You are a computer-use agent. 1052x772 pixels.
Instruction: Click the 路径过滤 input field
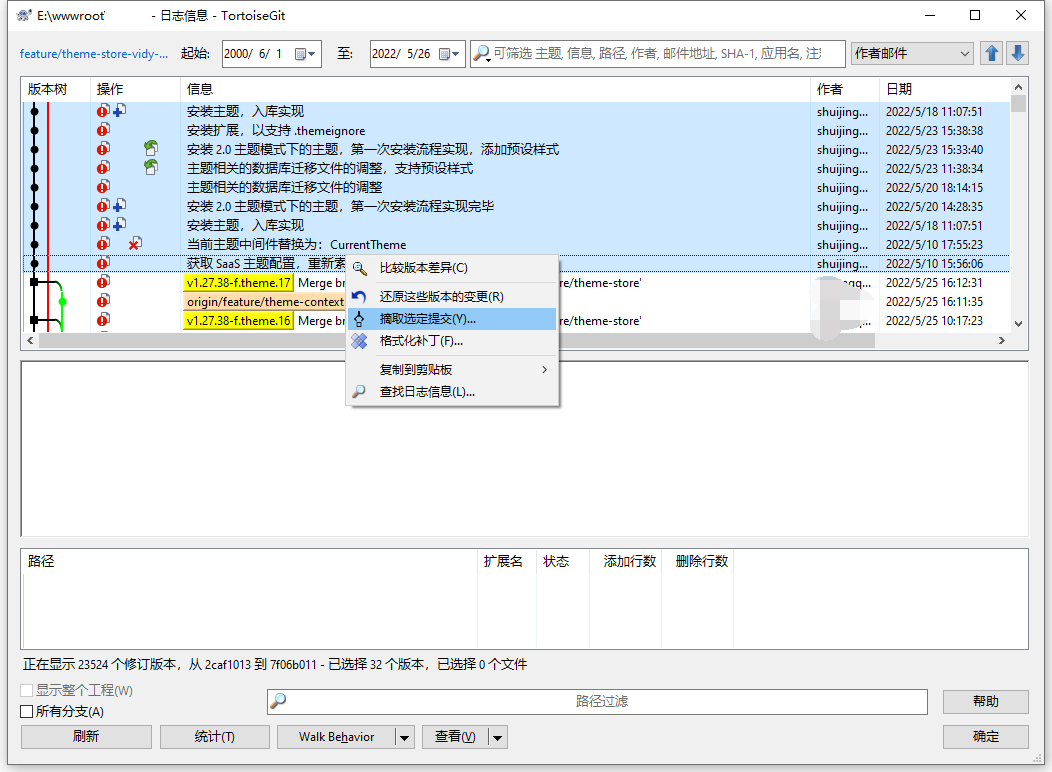tap(600, 702)
